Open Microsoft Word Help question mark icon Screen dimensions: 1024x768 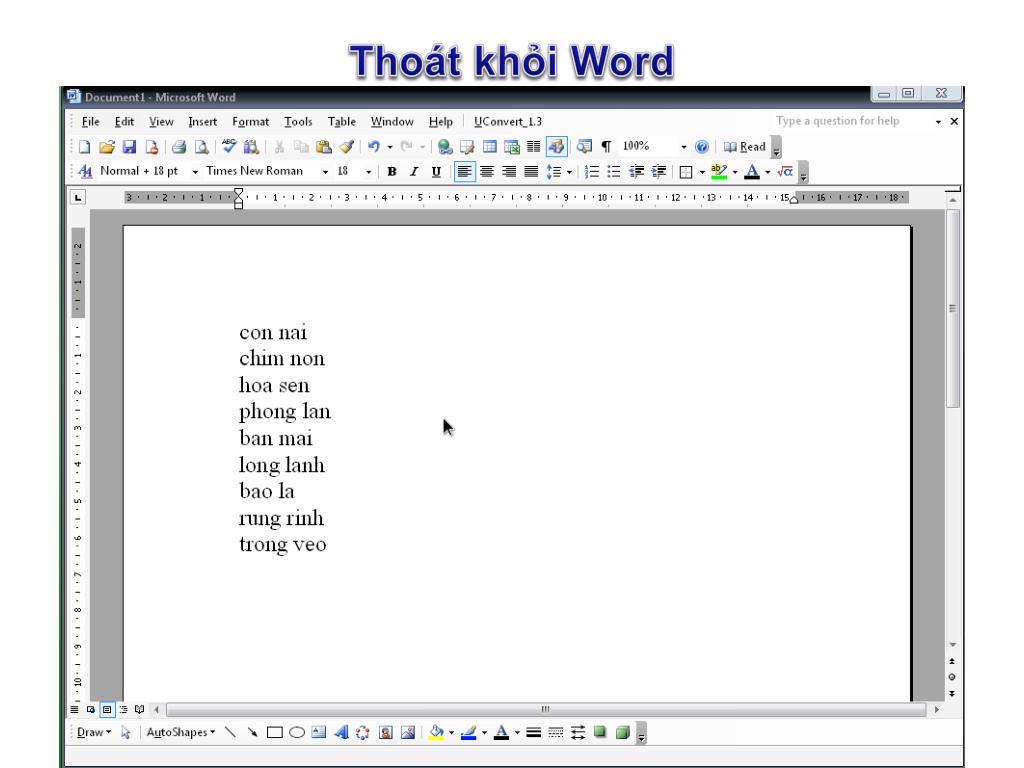tap(701, 147)
